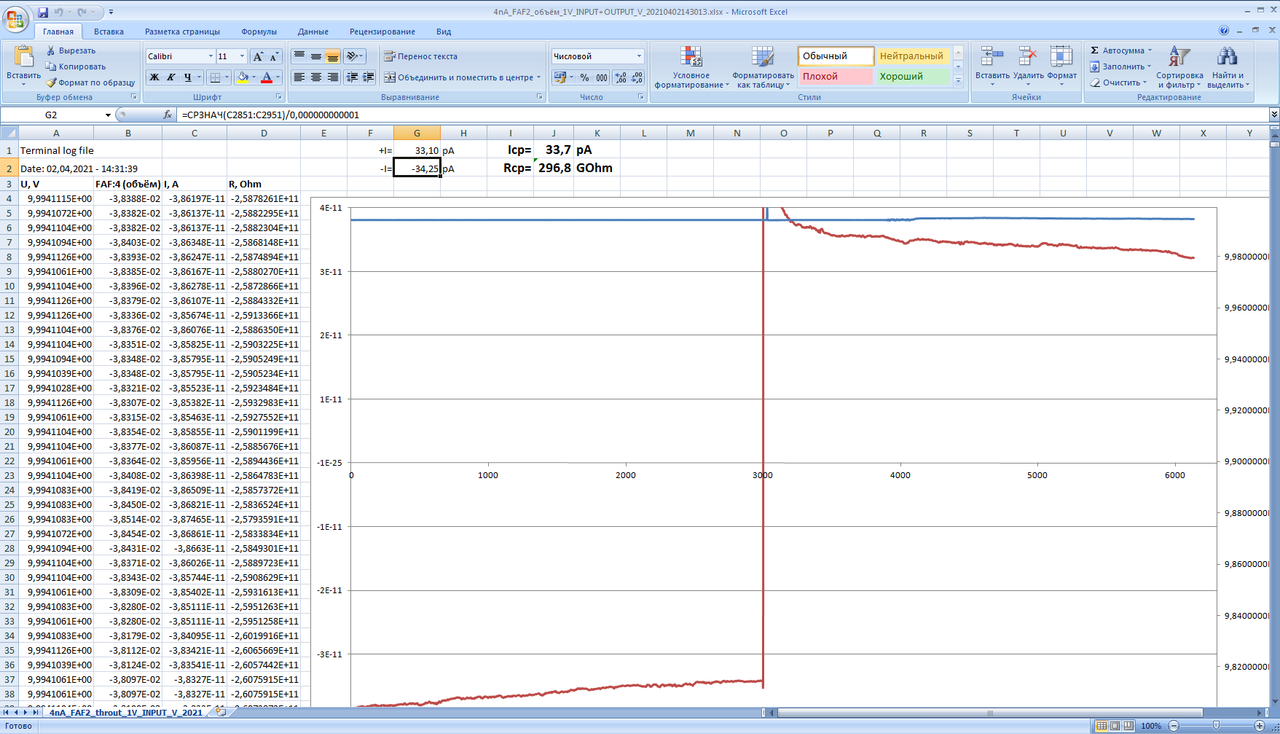The image size is (1280, 734).
Task: Expand the Числовой number format dropdown
Action: click(x=639, y=57)
